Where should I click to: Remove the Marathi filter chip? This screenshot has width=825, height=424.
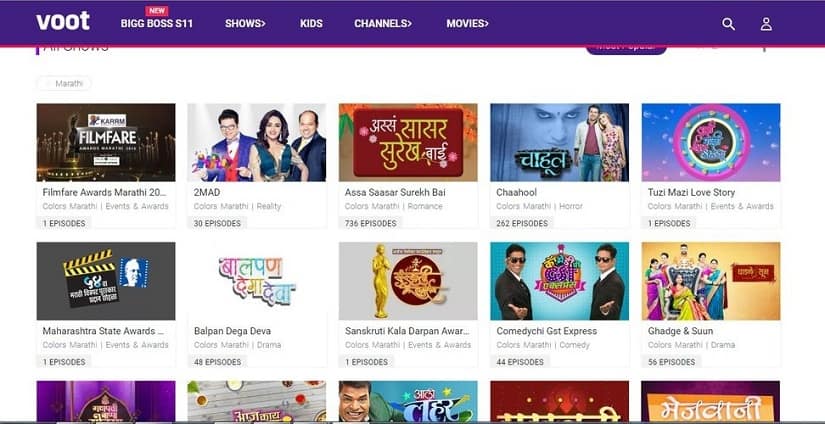(x=49, y=84)
